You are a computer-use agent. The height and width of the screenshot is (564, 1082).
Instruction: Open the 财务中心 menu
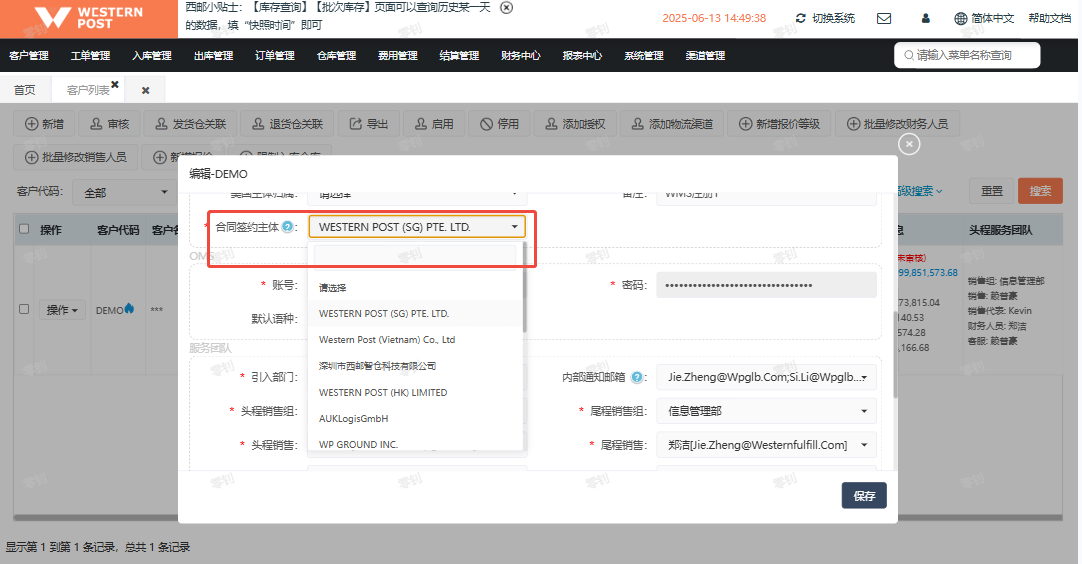(520, 55)
